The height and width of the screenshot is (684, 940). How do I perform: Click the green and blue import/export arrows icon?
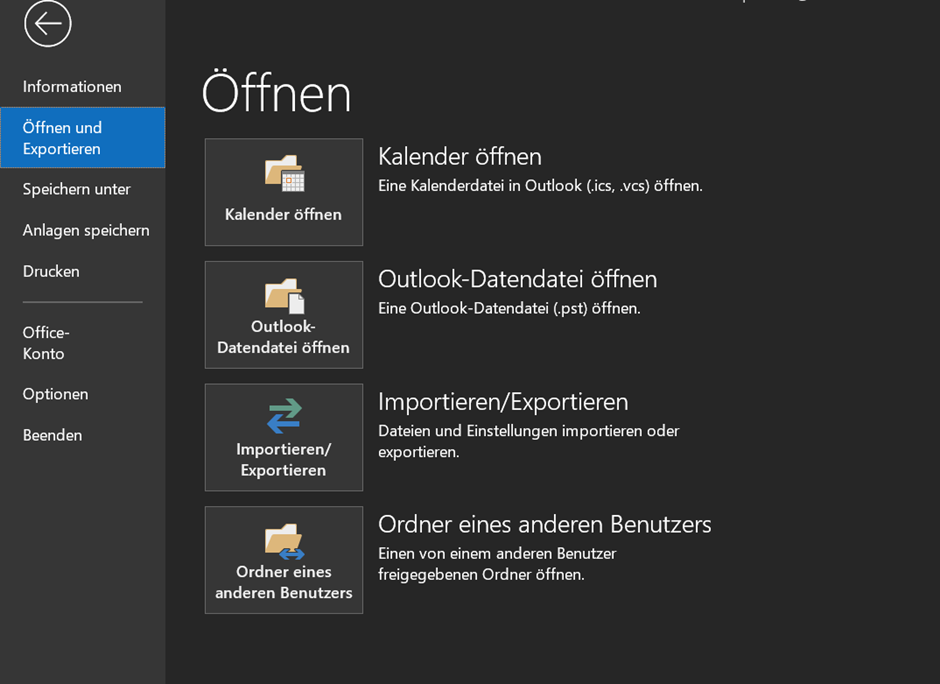284,415
